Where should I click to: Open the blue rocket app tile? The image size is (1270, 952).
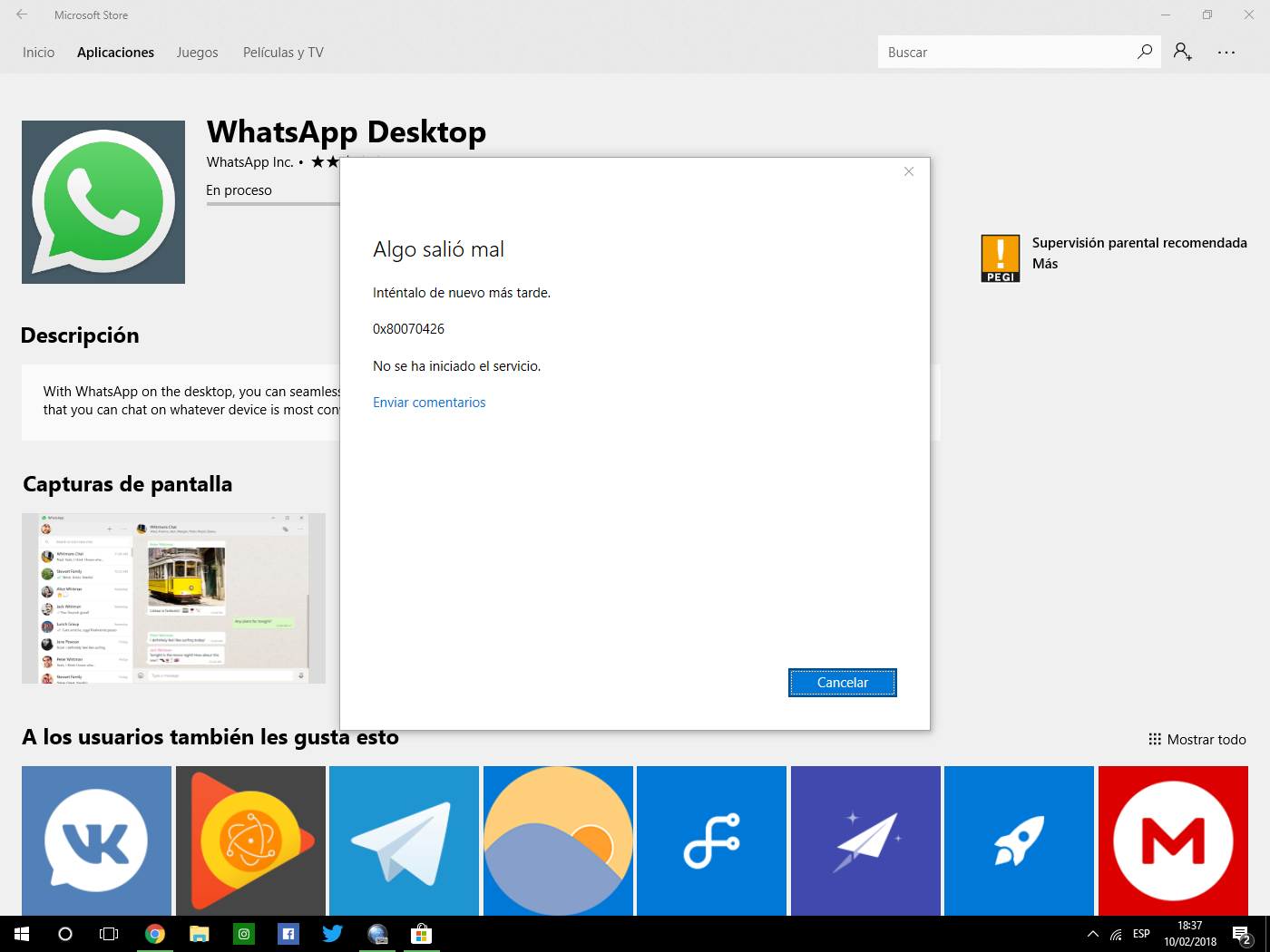[x=1019, y=841]
